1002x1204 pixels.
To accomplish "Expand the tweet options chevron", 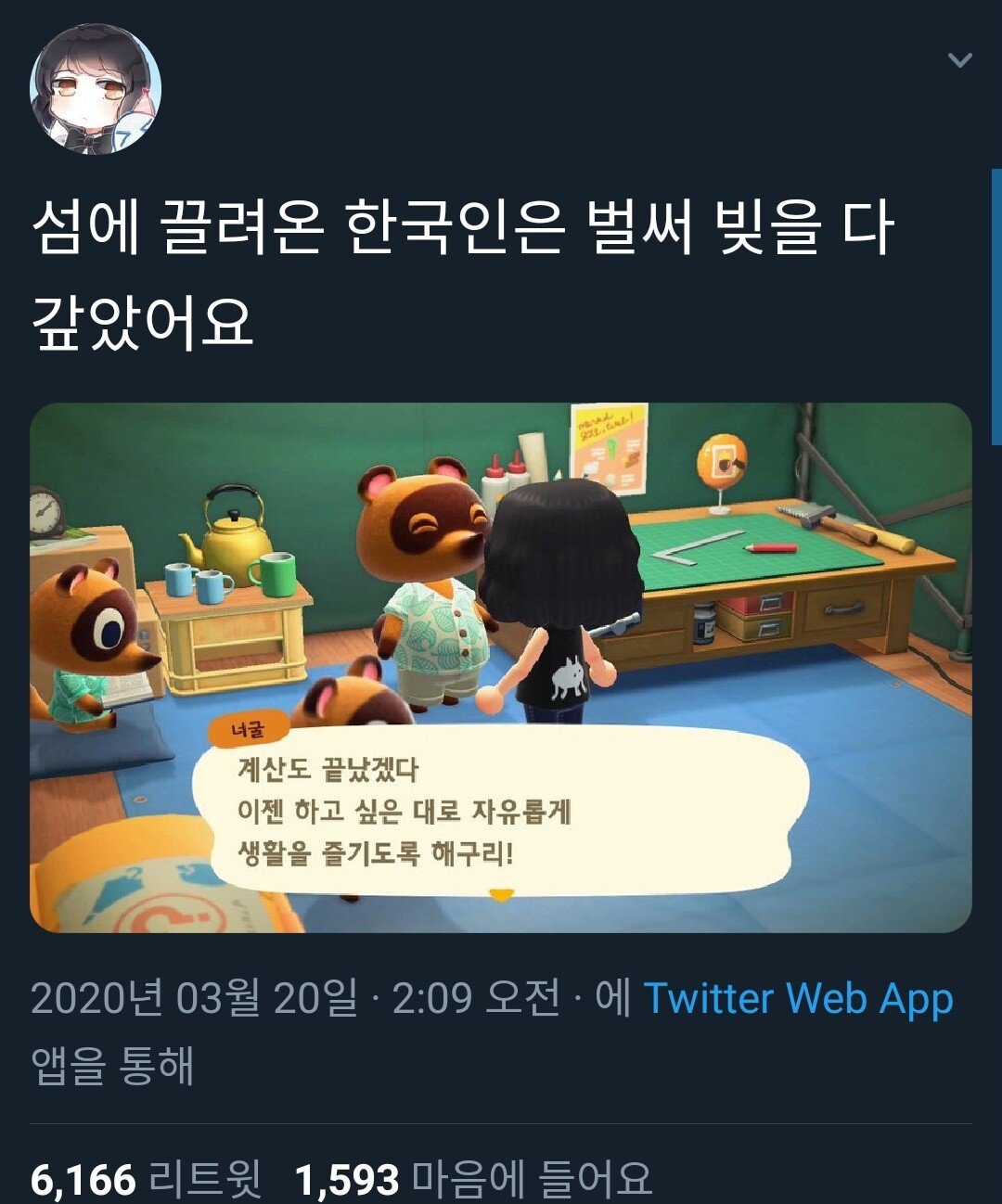I will coord(960,60).
